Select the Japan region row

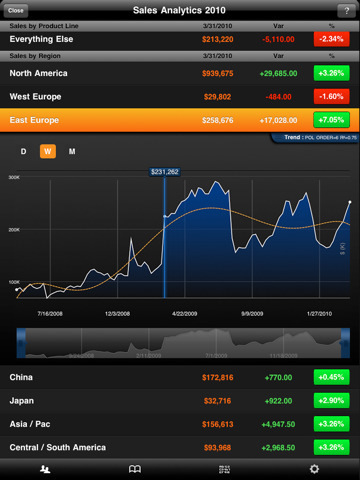(x=180, y=401)
